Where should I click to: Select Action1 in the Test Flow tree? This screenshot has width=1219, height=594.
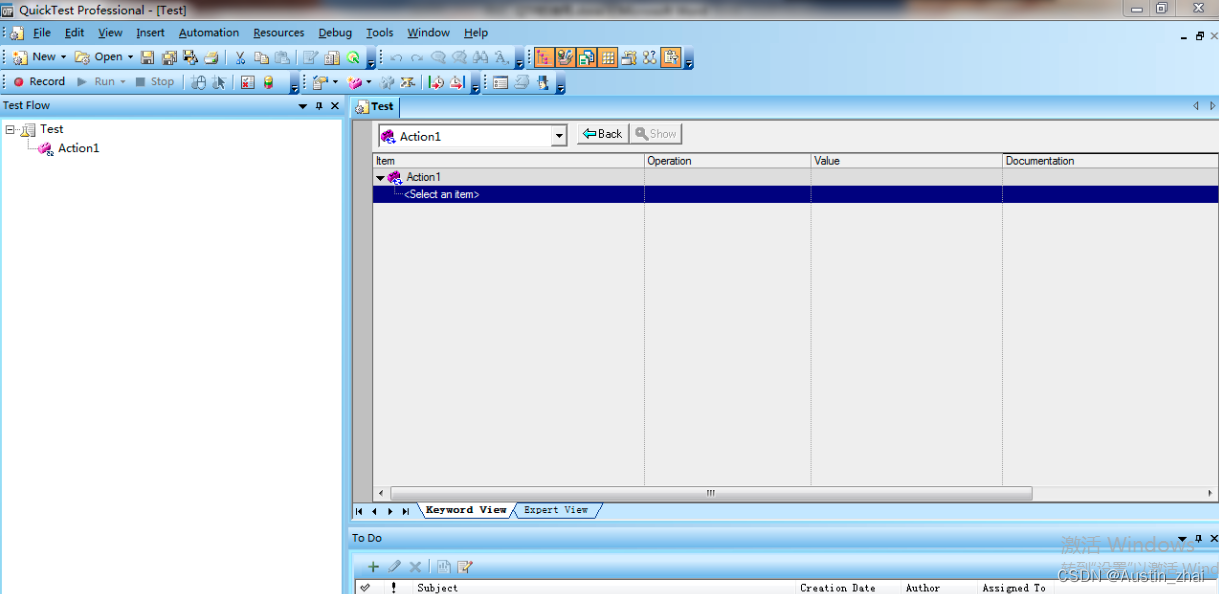click(78, 148)
